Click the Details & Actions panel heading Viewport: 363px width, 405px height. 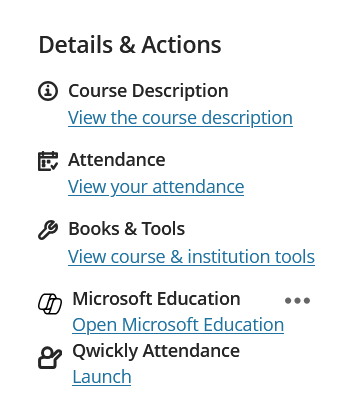coord(130,45)
